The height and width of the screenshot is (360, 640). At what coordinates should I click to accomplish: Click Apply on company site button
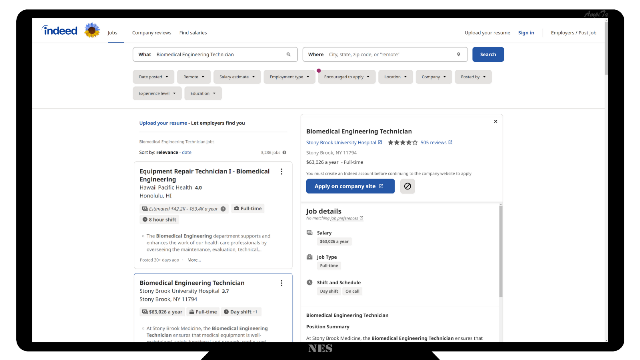(350, 186)
